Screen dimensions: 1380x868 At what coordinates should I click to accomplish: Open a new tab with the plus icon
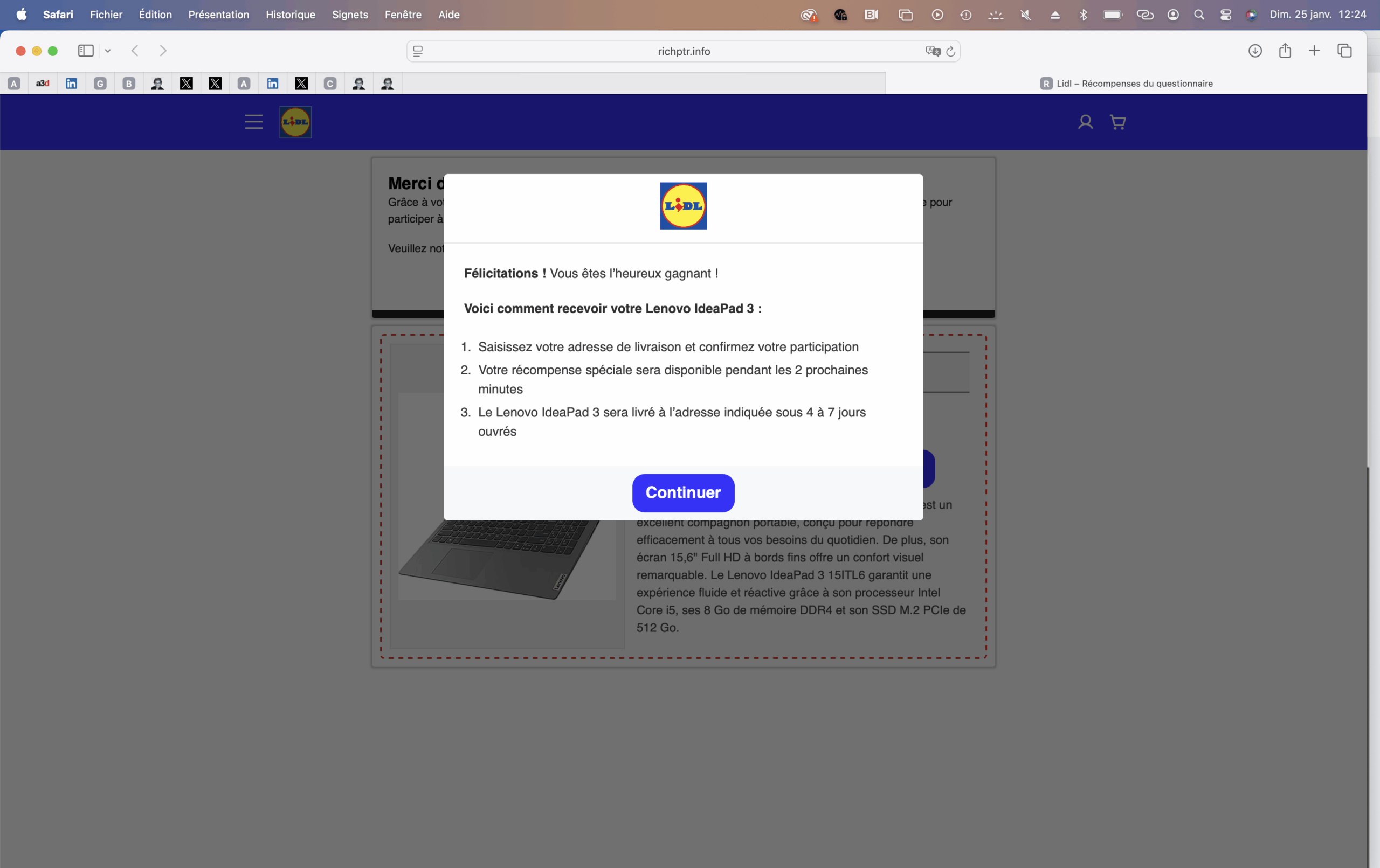[x=1314, y=51]
